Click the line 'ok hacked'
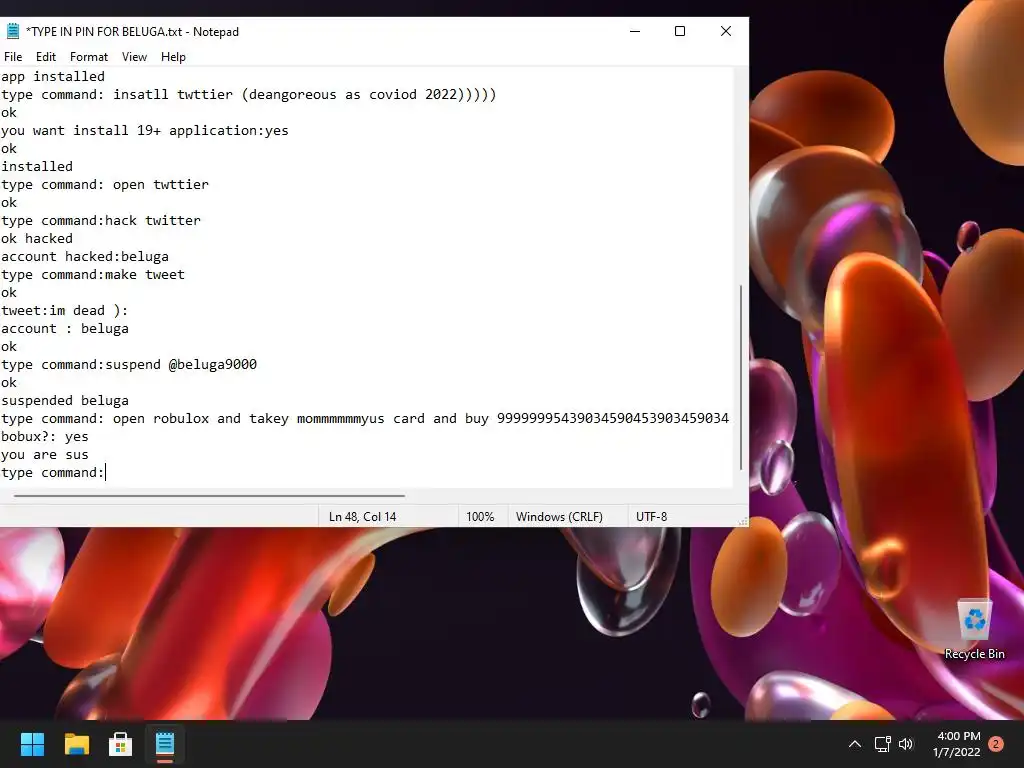This screenshot has width=1024, height=768. point(37,238)
